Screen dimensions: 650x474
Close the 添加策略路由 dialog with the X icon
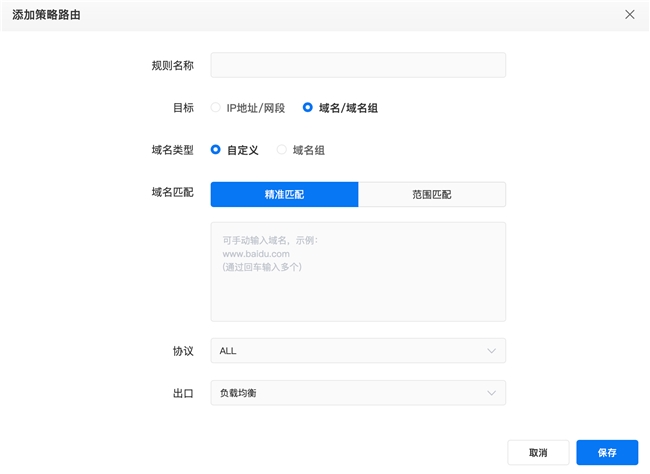(x=629, y=15)
